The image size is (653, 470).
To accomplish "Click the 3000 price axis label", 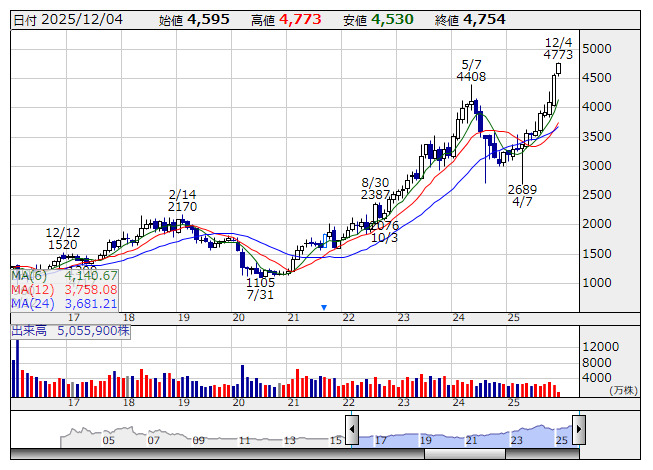I will click(597, 166).
